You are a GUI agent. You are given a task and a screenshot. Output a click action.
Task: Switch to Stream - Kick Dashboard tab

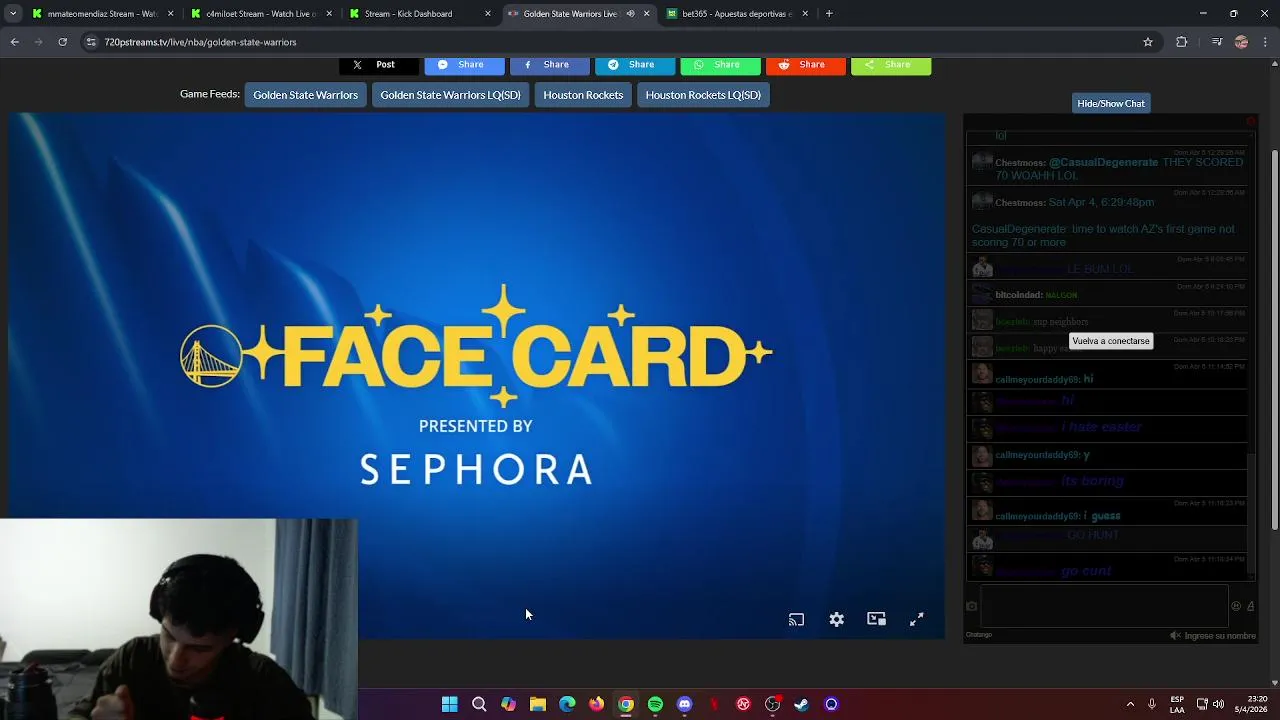[420, 14]
